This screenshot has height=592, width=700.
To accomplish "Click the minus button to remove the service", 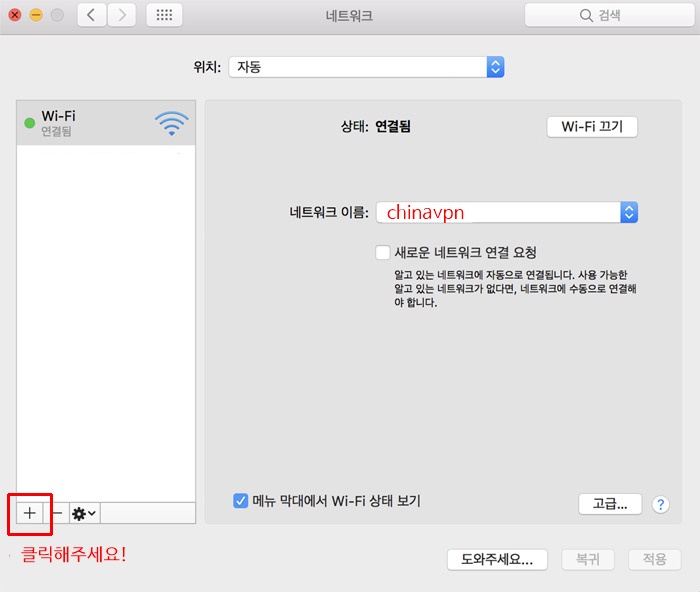I will pos(56,513).
